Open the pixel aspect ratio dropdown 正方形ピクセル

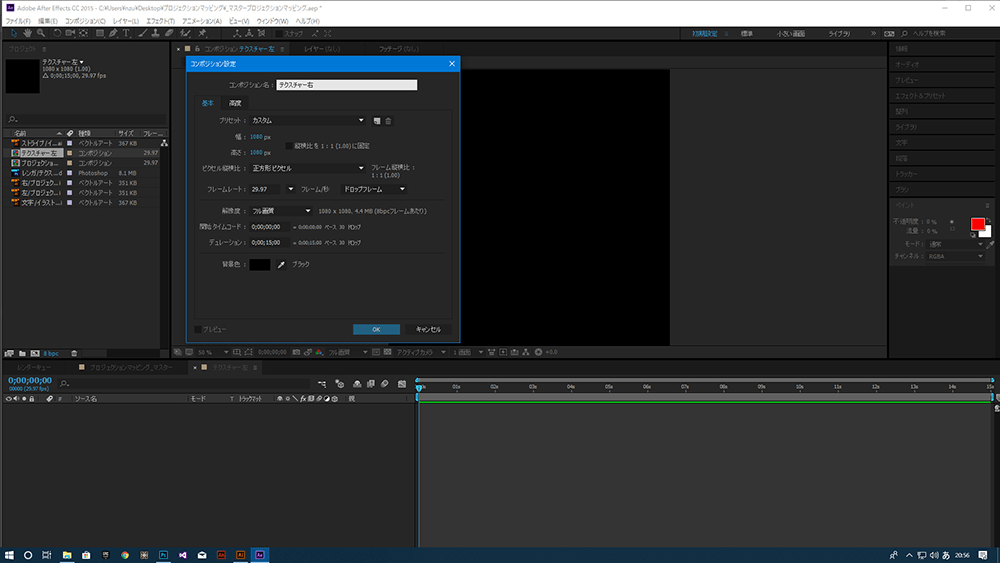pos(307,168)
